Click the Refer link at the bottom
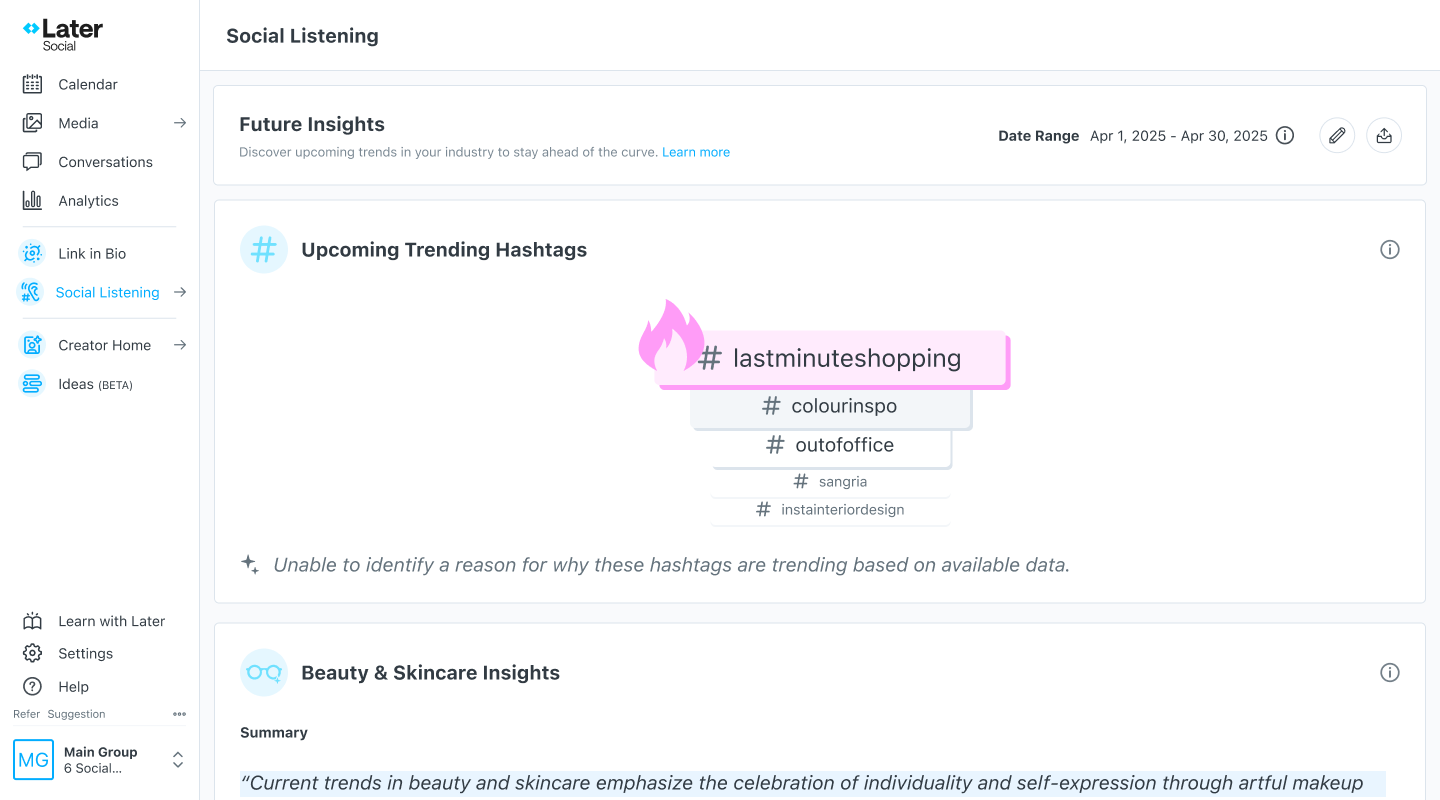This screenshot has height=800, width=1440. 26,713
